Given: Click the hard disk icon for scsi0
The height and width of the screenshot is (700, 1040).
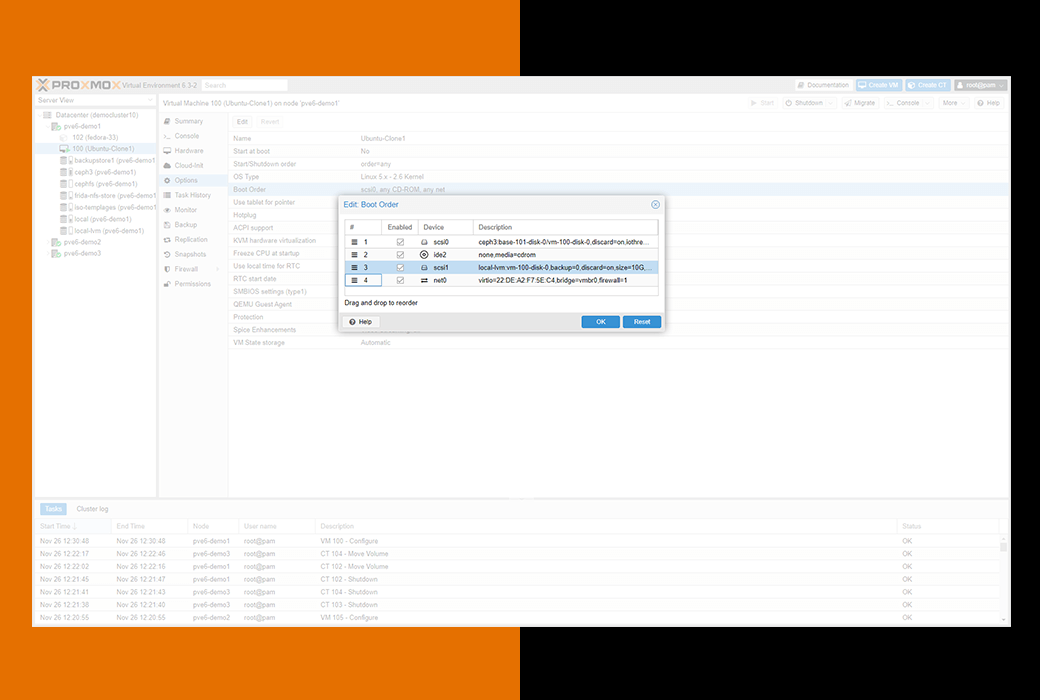Looking at the screenshot, I should click(x=424, y=242).
